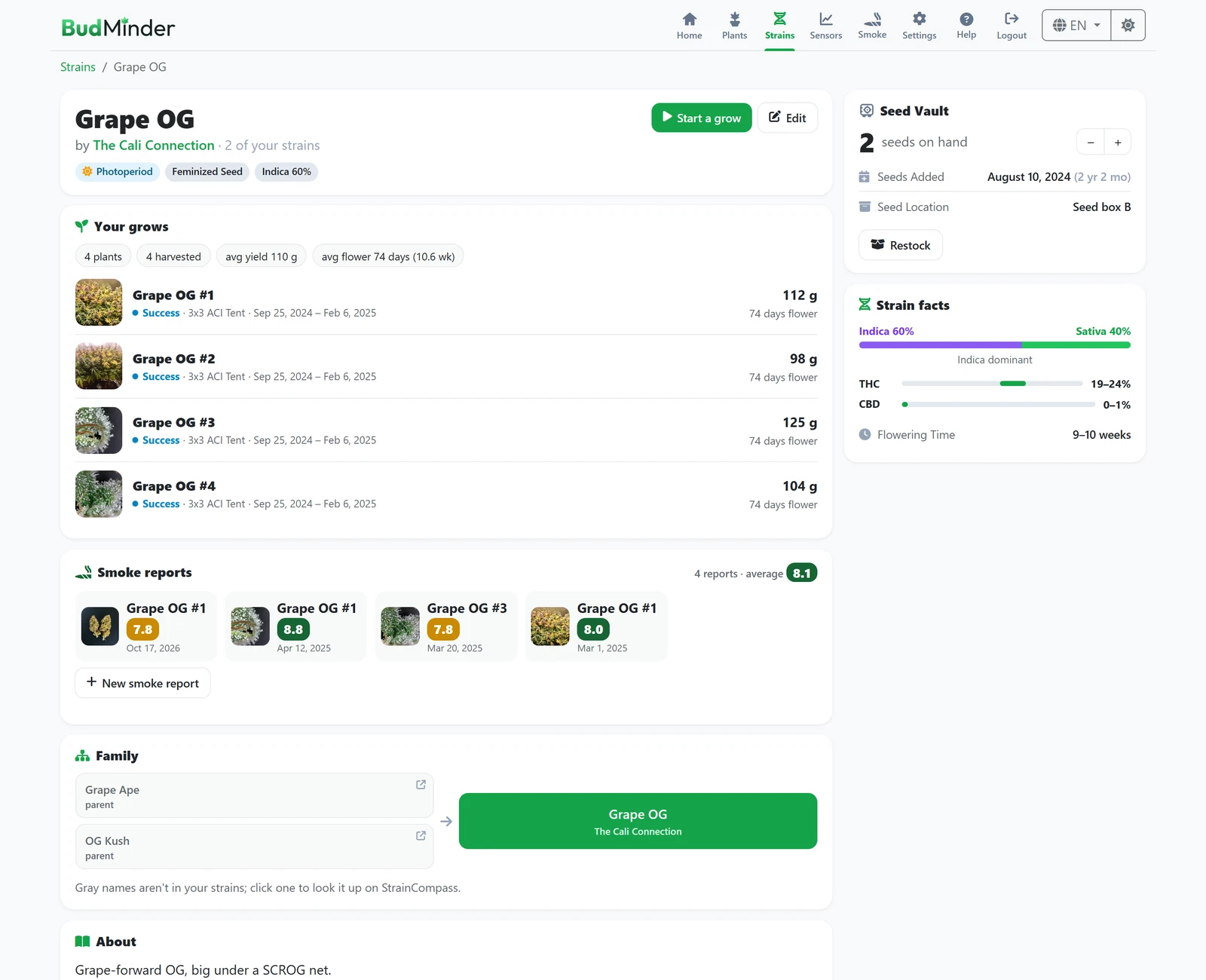Open Grape OG #3 grow thumbnail

99,430
